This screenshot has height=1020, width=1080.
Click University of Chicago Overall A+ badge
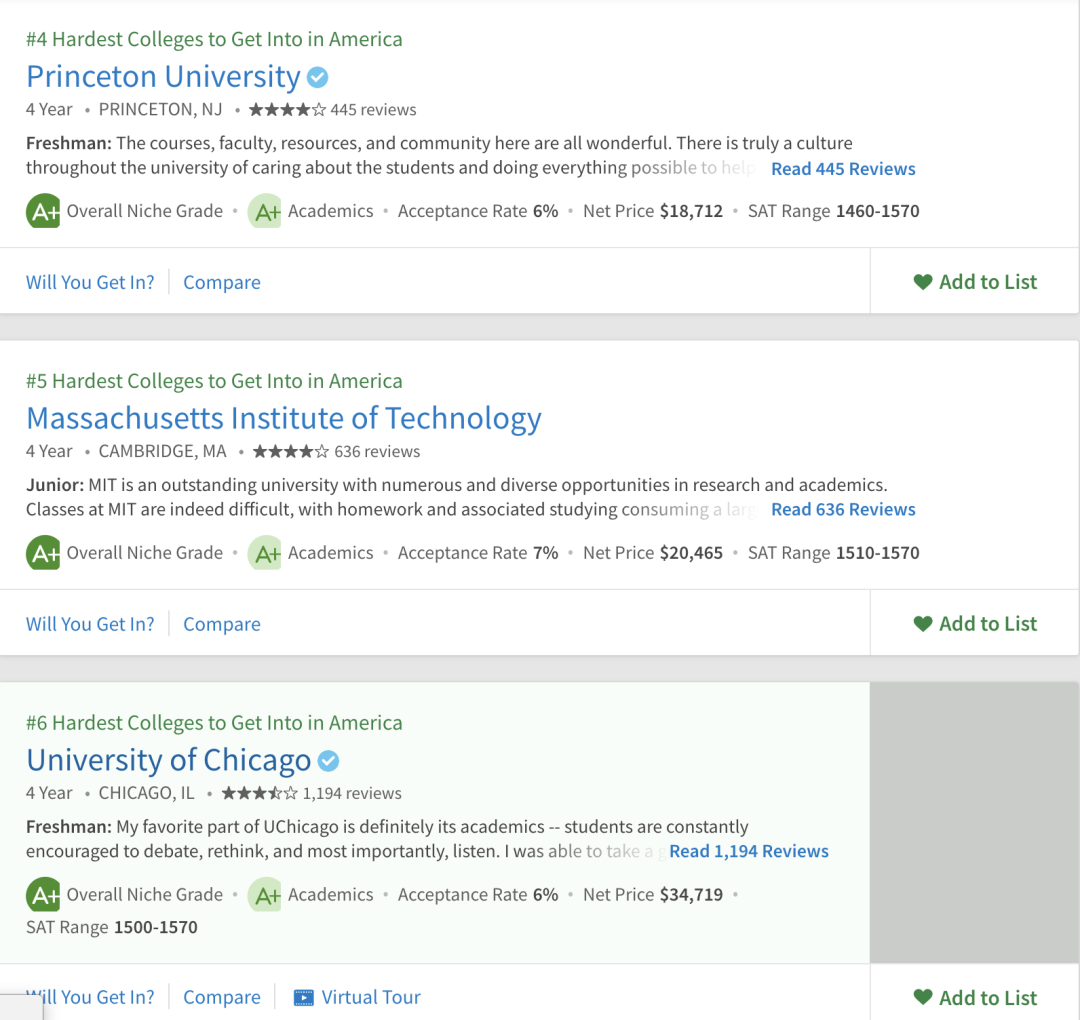[43, 895]
